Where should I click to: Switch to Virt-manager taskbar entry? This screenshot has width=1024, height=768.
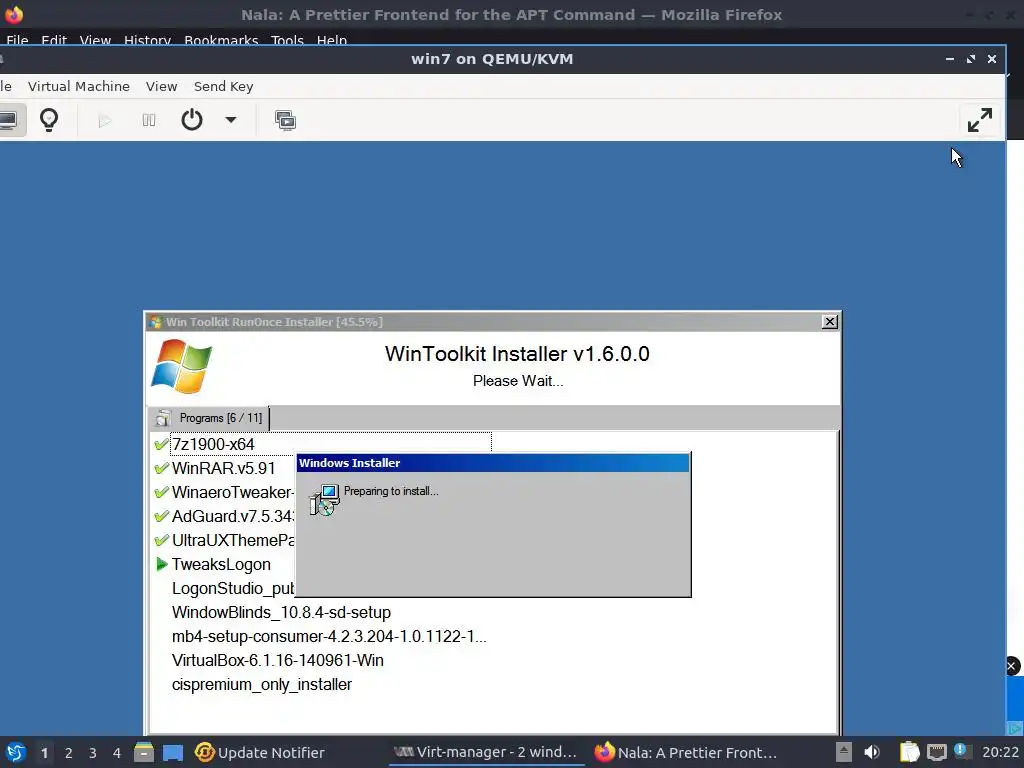[486, 752]
